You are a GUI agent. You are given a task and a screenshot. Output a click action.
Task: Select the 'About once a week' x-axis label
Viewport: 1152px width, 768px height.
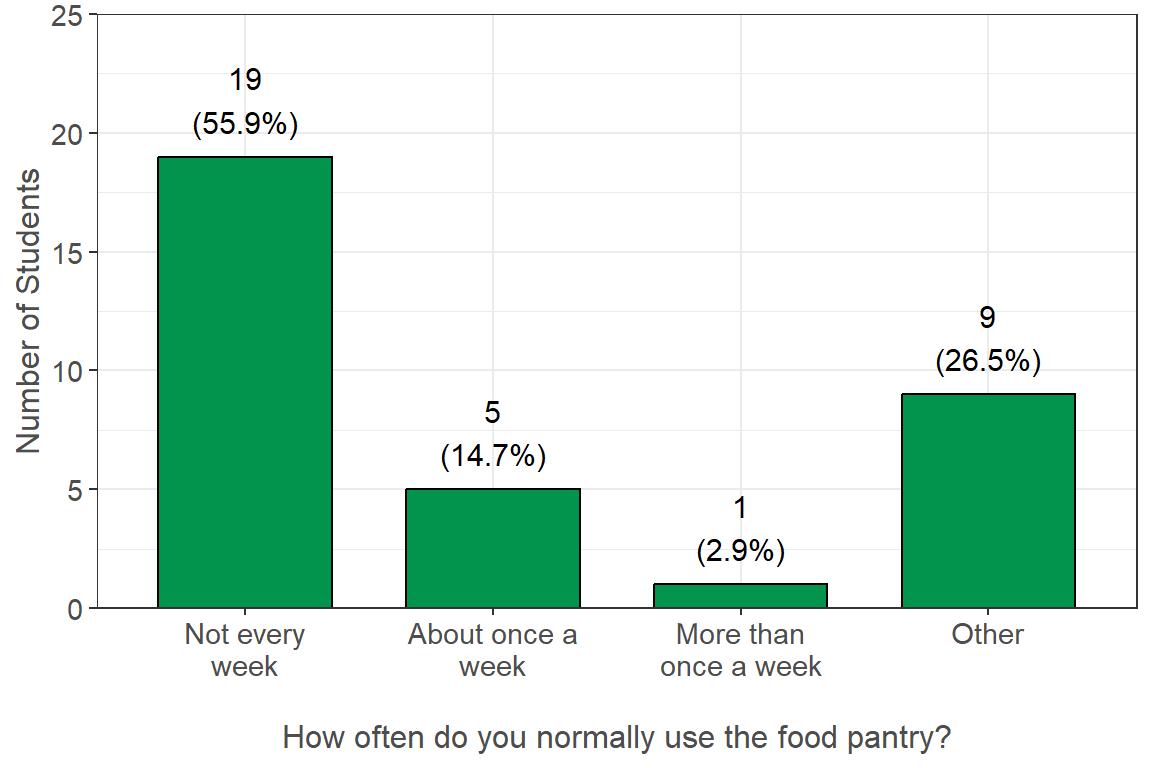492,650
